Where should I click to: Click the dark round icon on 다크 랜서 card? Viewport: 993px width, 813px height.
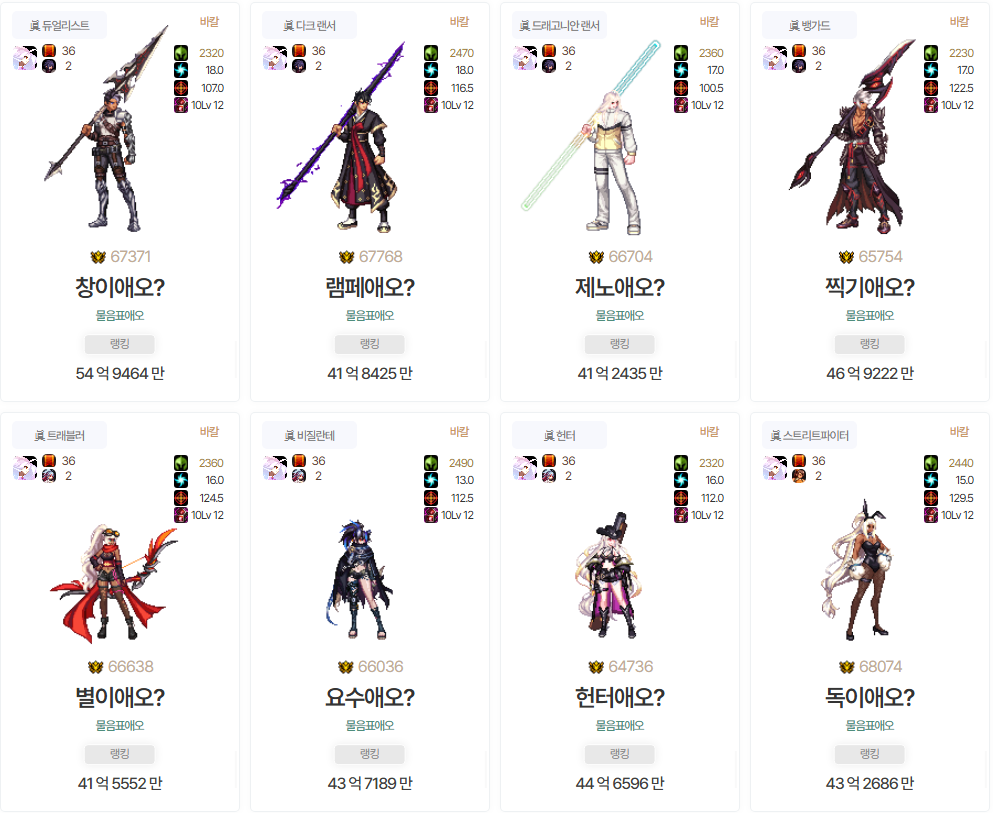(299, 66)
